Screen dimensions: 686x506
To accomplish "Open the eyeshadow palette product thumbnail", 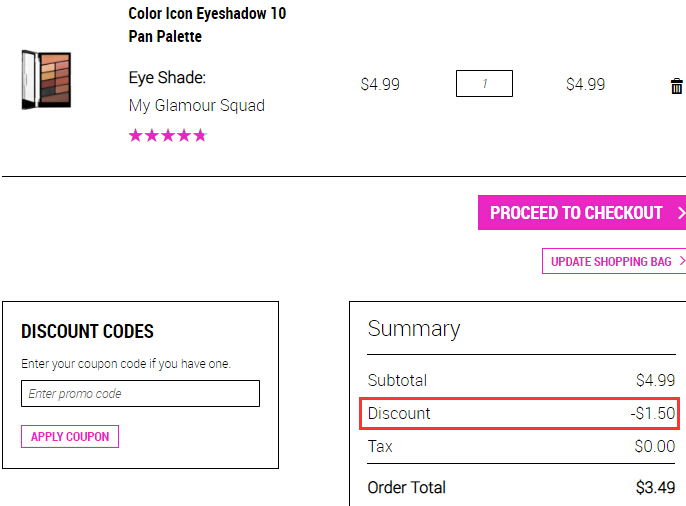I will [46, 80].
